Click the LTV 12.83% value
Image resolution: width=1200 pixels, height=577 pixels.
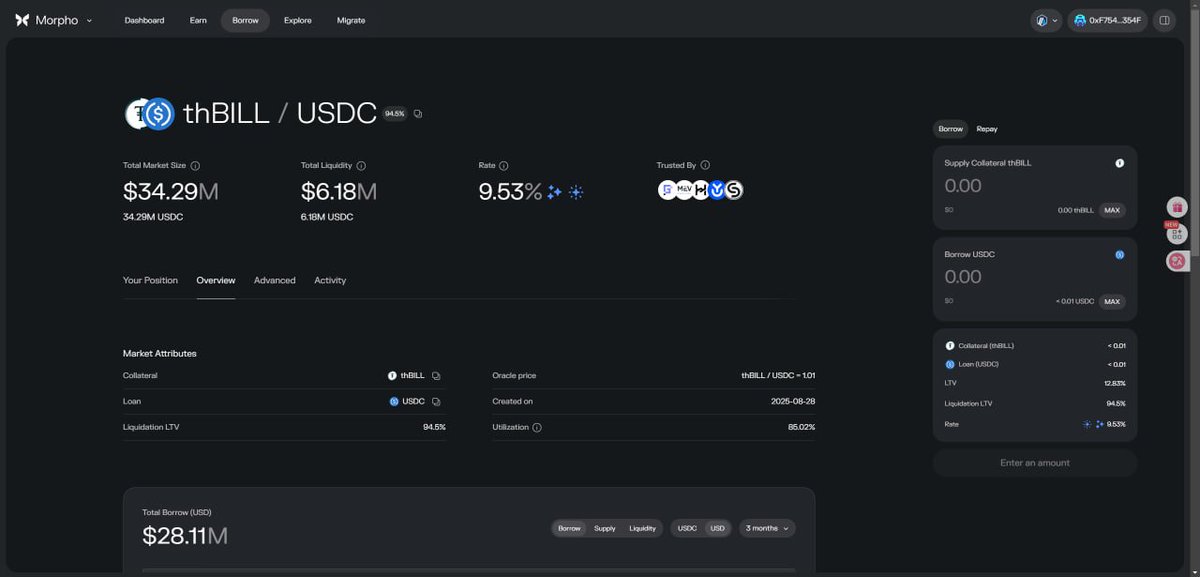(1116, 383)
